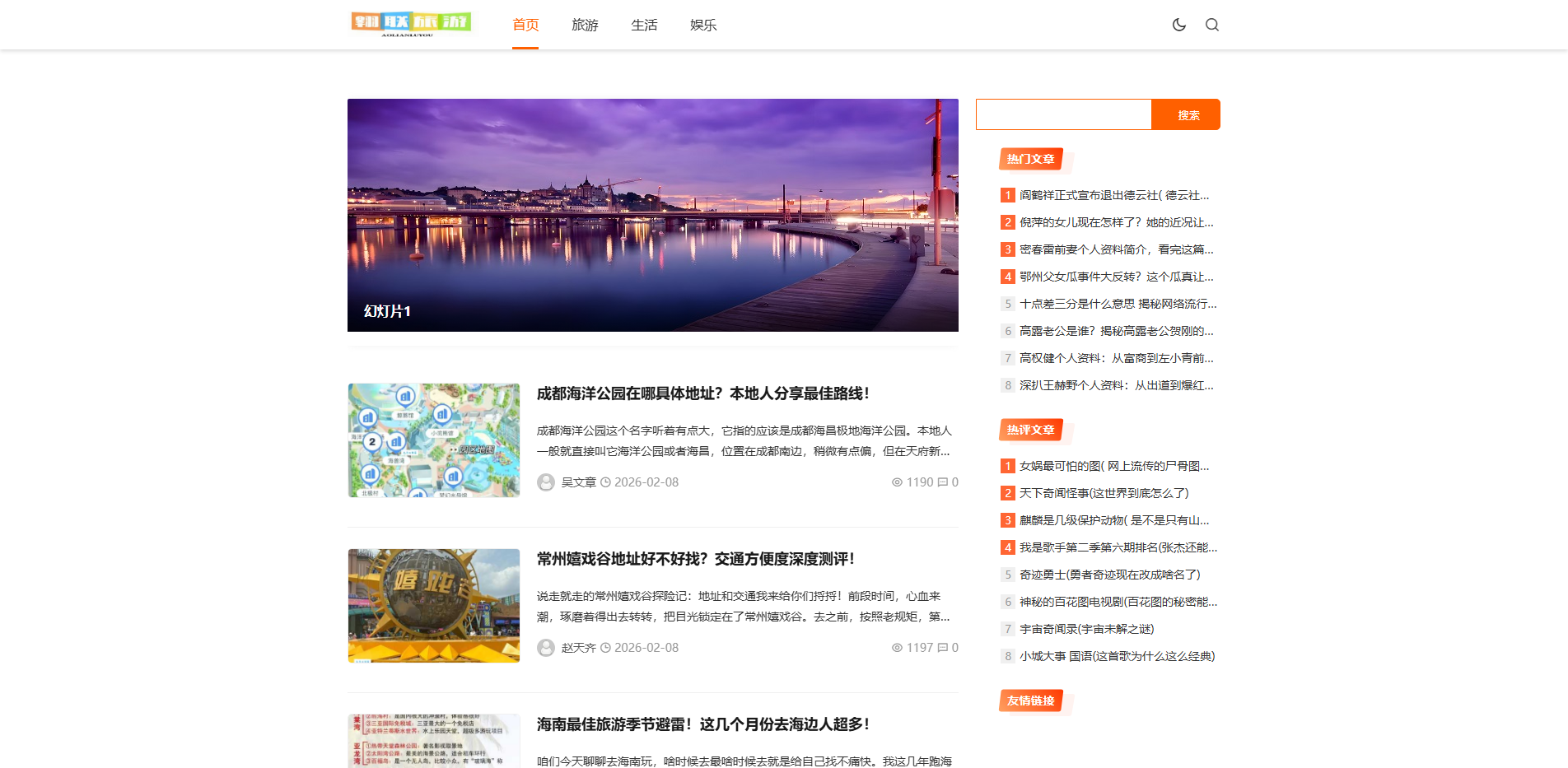Click the comment bubble icon on 常州嬉戏谷 article
Screen dimensions: 1568x768
point(942,648)
